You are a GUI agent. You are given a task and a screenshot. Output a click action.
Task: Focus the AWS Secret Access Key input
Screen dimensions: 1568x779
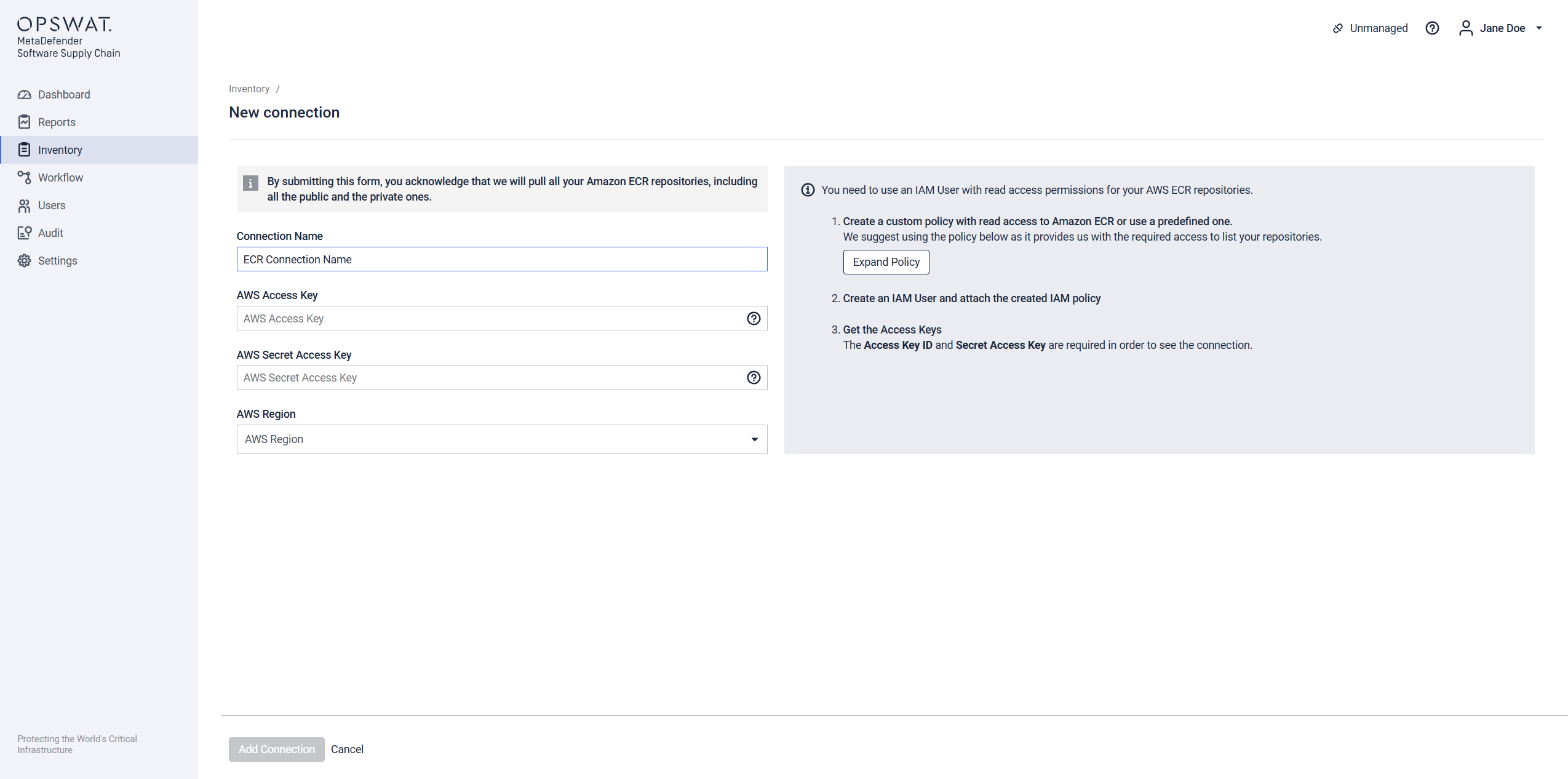[x=502, y=378]
